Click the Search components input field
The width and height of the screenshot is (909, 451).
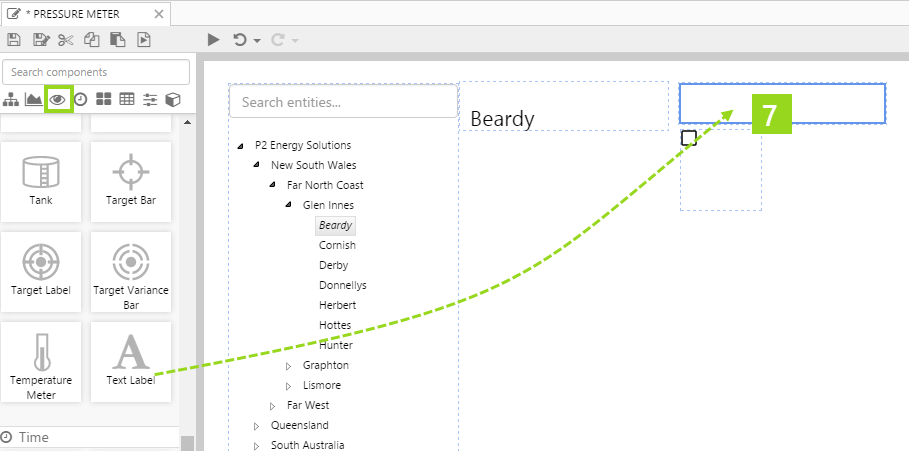(96, 72)
